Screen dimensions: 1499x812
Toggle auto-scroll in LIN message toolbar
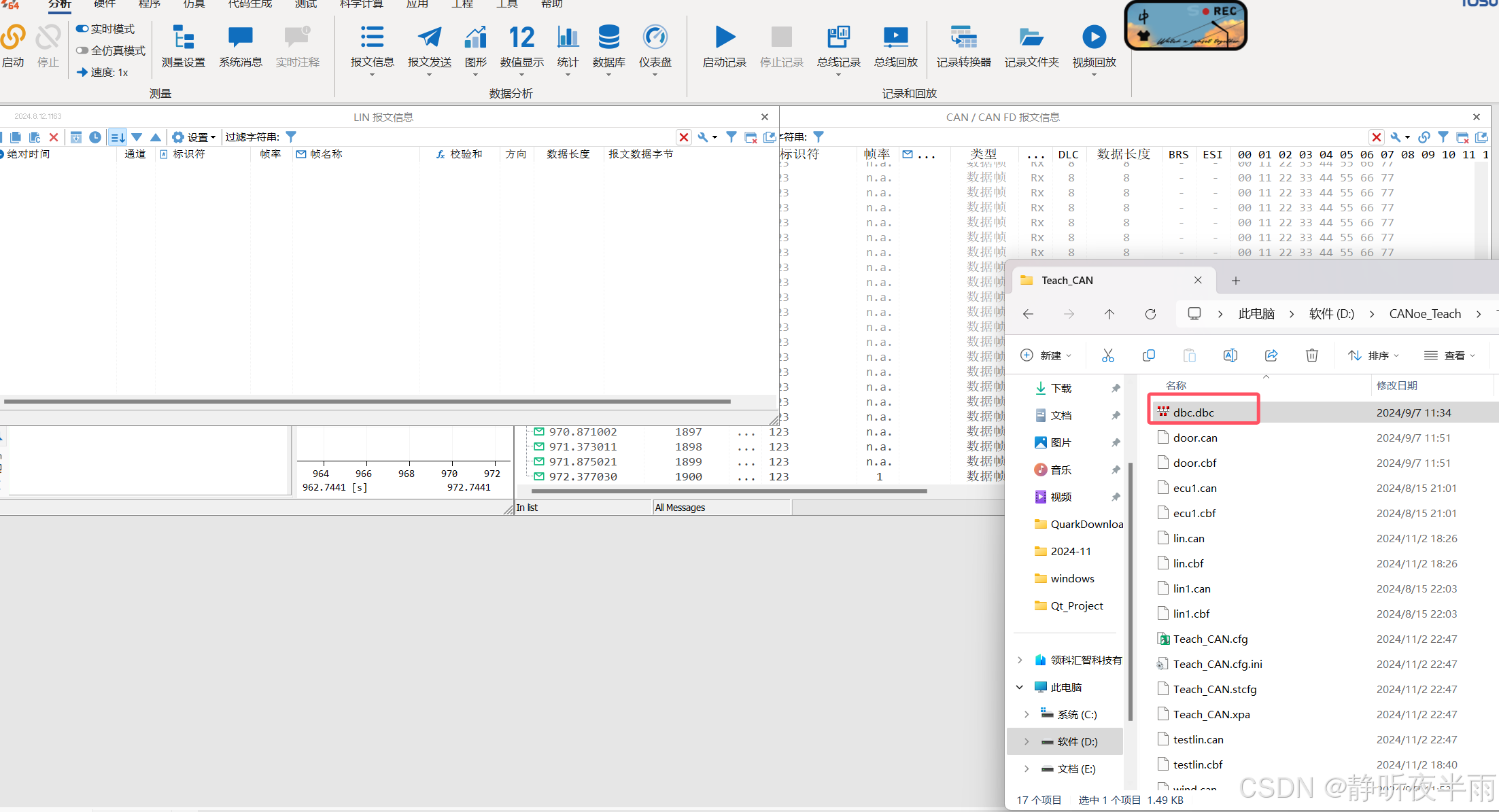pos(118,137)
